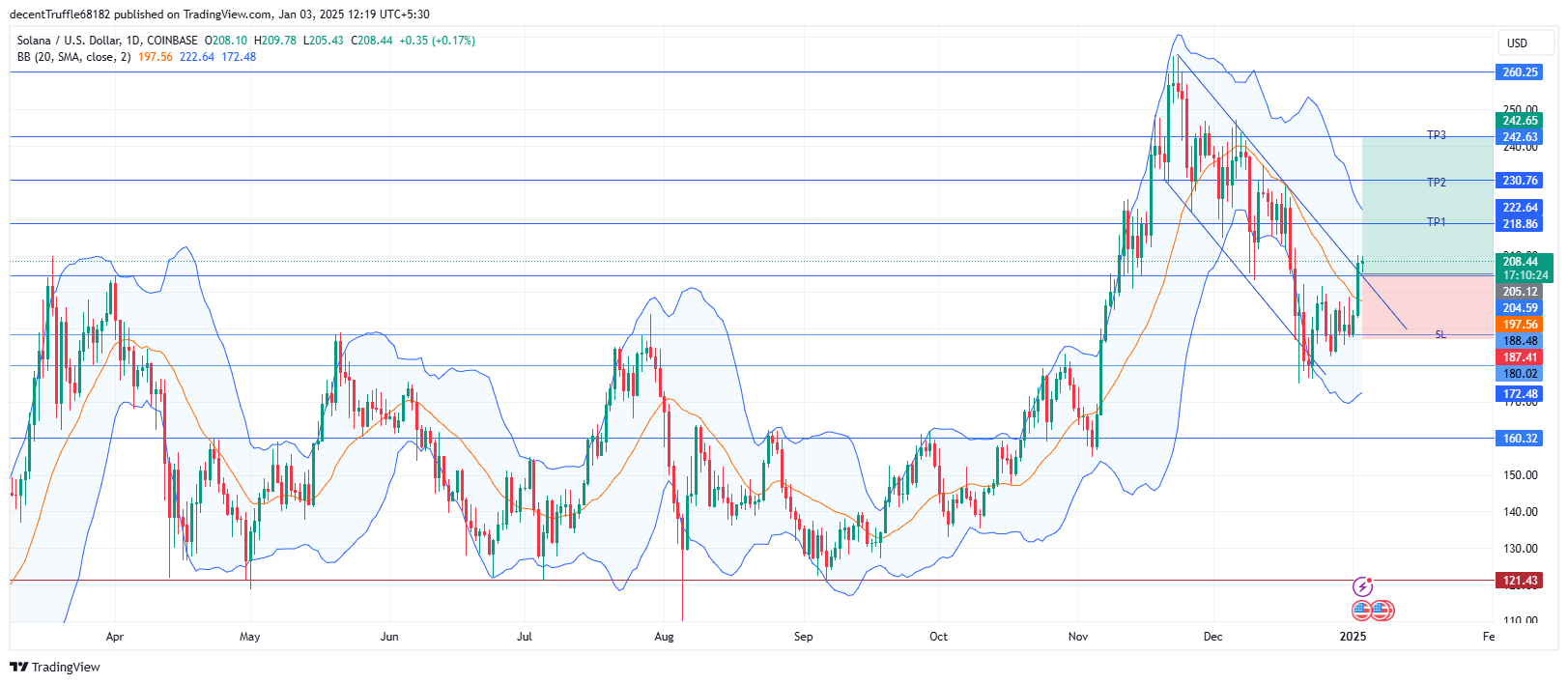Viewport: 1568px width, 684px height.
Task: Click the Aug label on time axis
Action: coord(664,637)
